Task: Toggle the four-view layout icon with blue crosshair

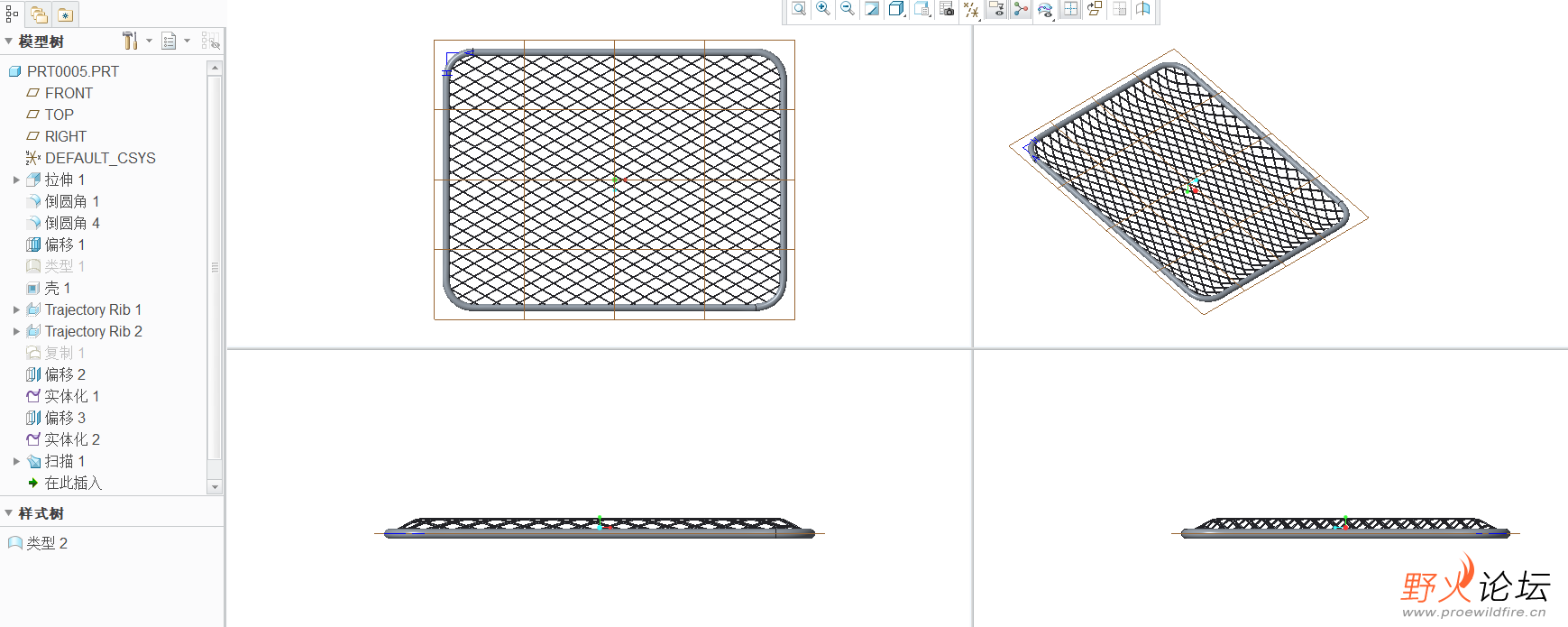Action: 1070,9
